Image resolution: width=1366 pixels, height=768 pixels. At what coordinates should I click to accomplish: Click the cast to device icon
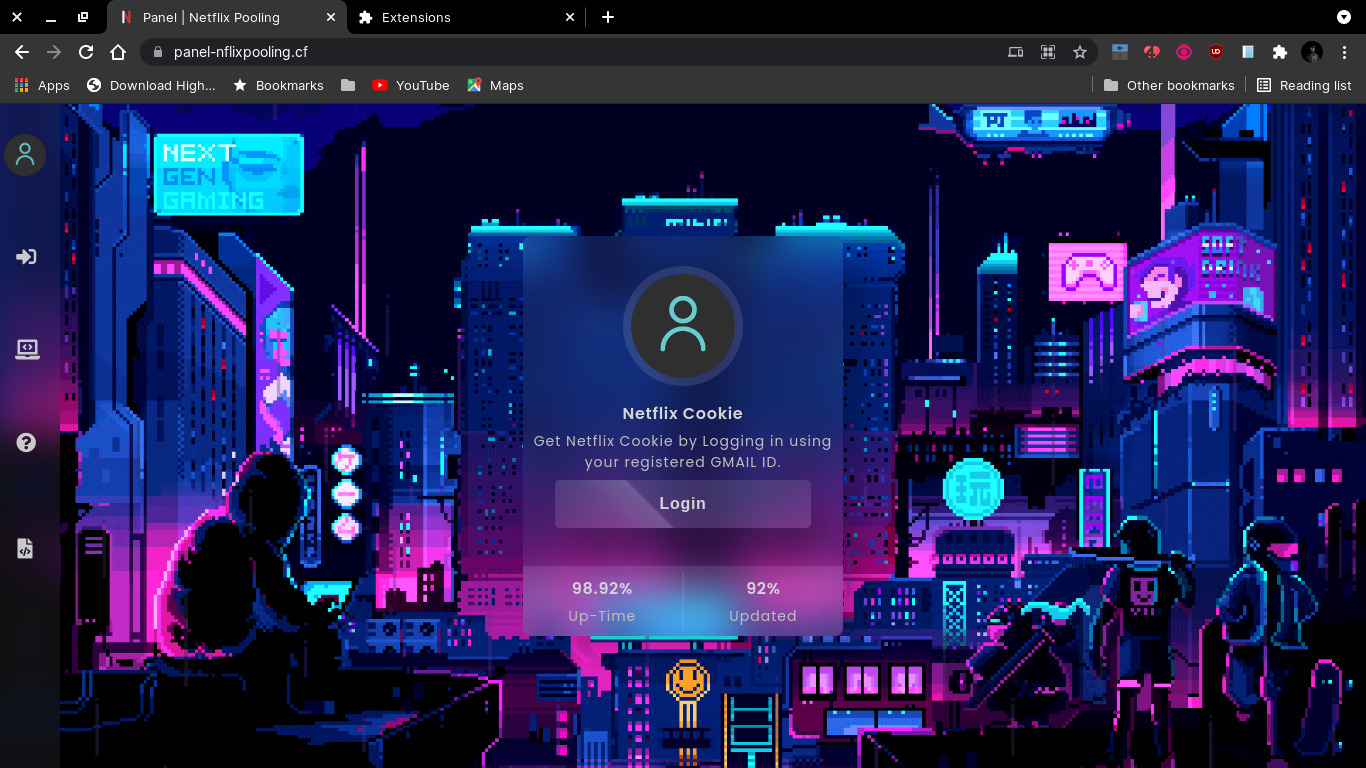tap(1016, 52)
